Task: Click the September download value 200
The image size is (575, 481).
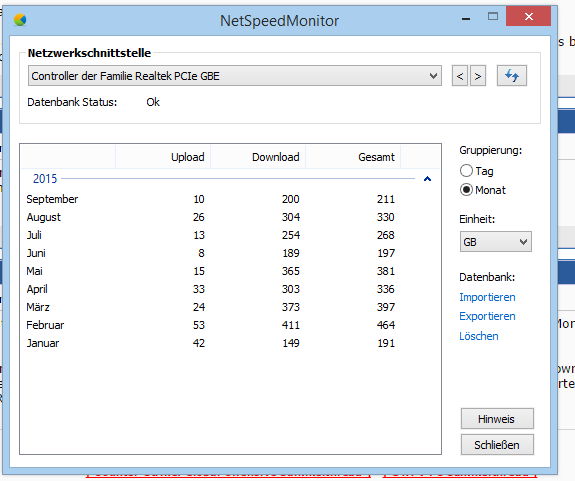Action: [290, 199]
